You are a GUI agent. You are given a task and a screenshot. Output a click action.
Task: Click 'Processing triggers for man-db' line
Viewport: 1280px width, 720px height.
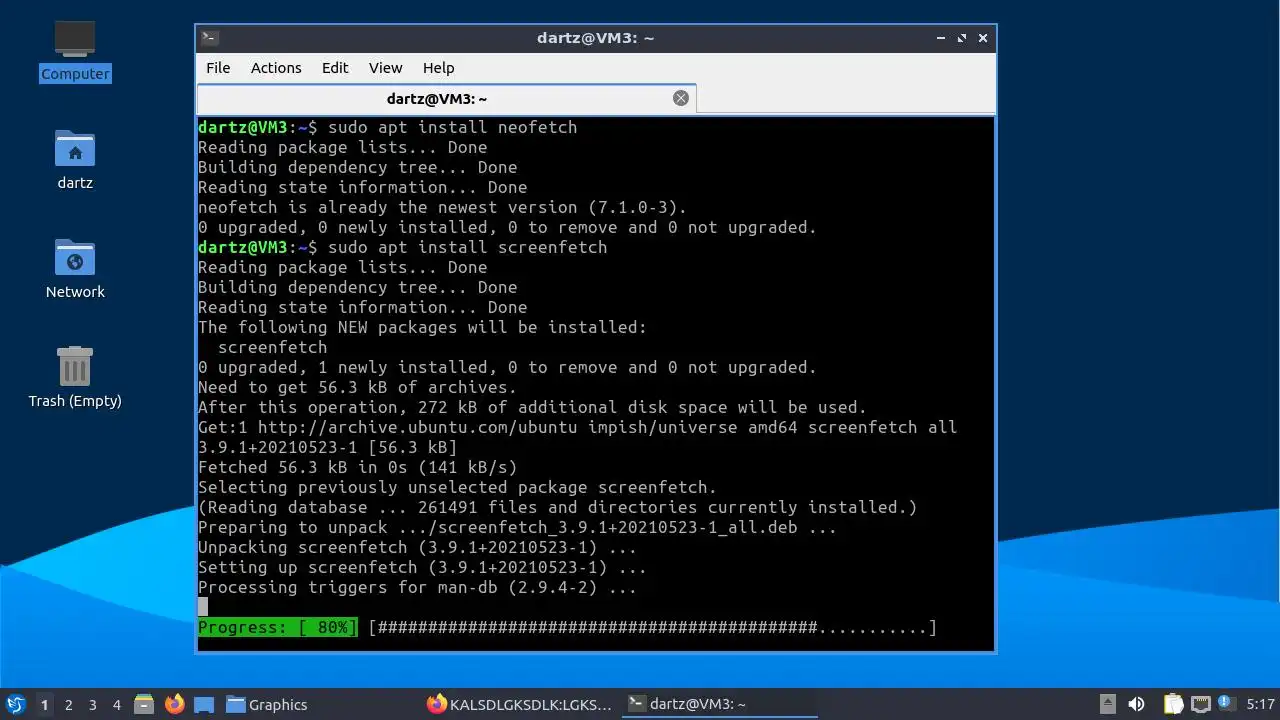(x=418, y=587)
